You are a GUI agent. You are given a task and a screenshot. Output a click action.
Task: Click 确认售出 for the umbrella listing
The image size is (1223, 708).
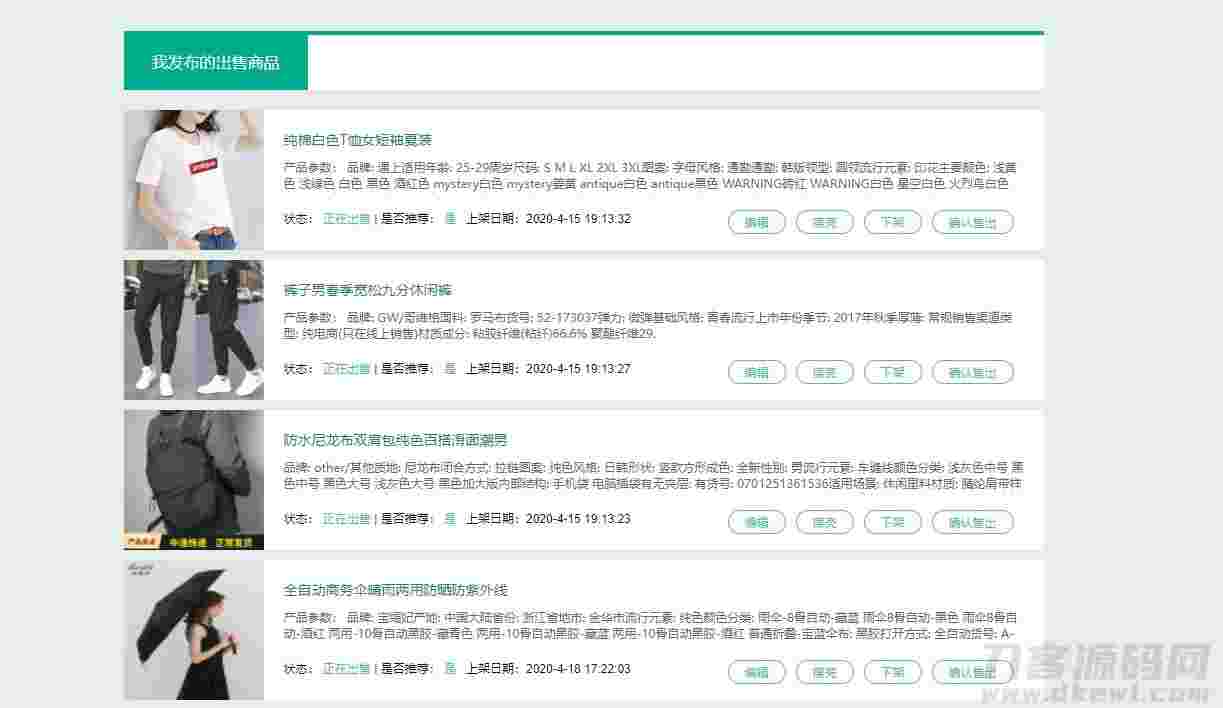point(973,672)
